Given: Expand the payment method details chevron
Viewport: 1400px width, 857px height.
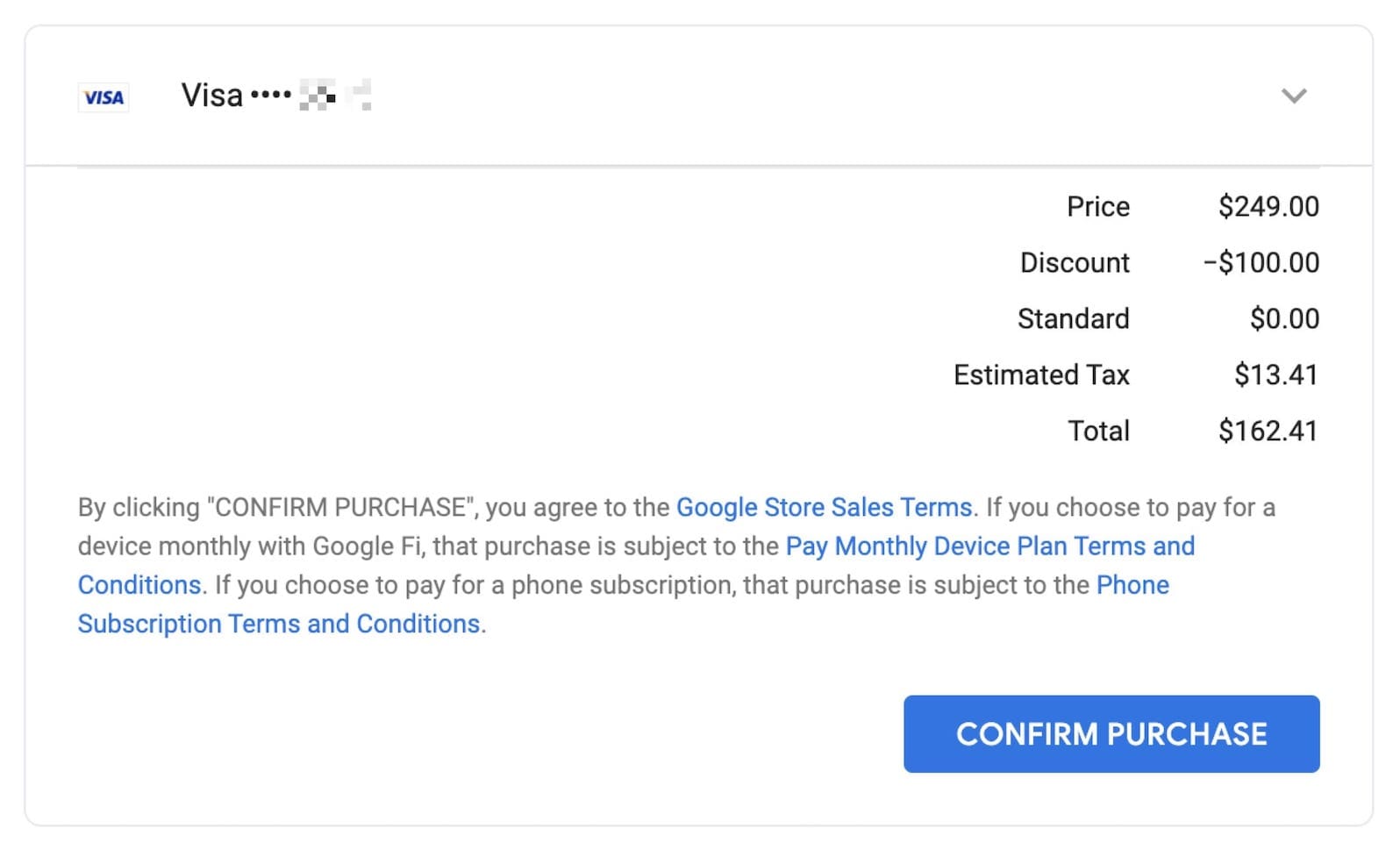Looking at the screenshot, I should (x=1294, y=96).
